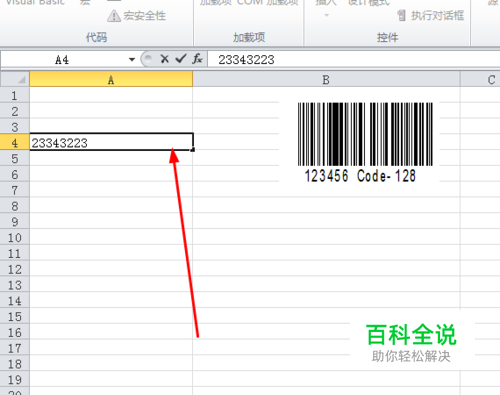Select column A header

[x=111, y=80]
